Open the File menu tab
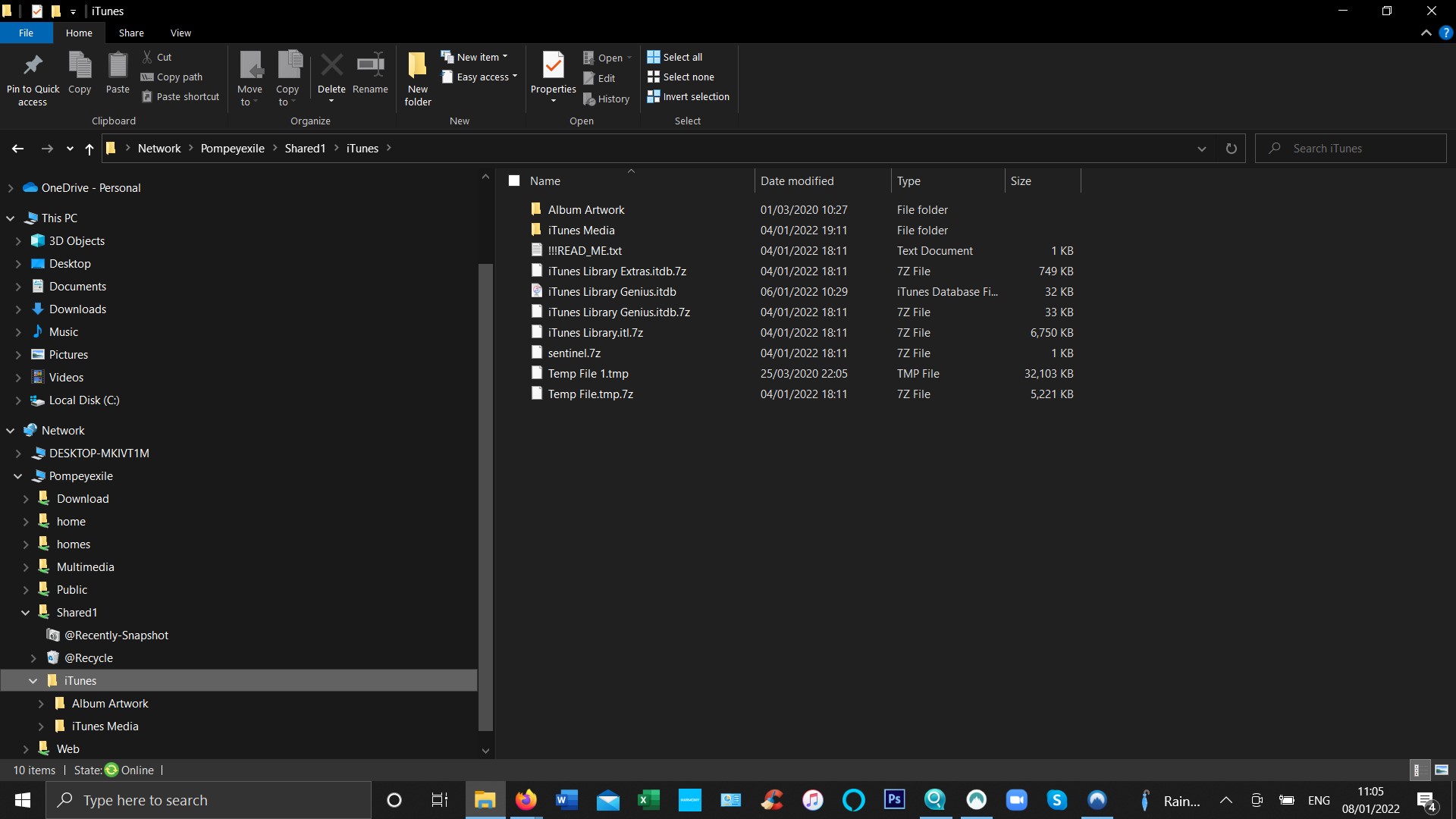Viewport: 1456px width, 819px height. click(x=26, y=33)
